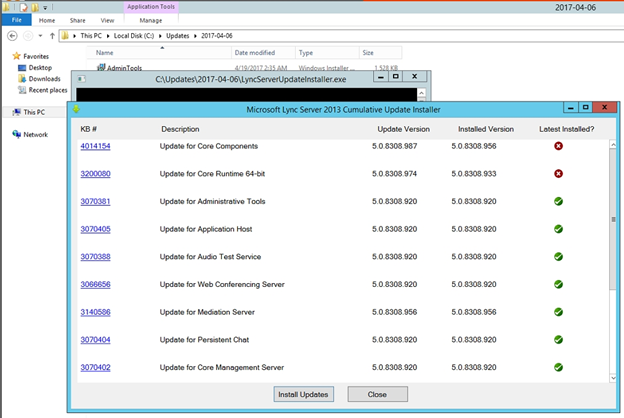The height and width of the screenshot is (418, 624).
Task: Click green check icon for Audio Test Service
Action: coord(558,257)
